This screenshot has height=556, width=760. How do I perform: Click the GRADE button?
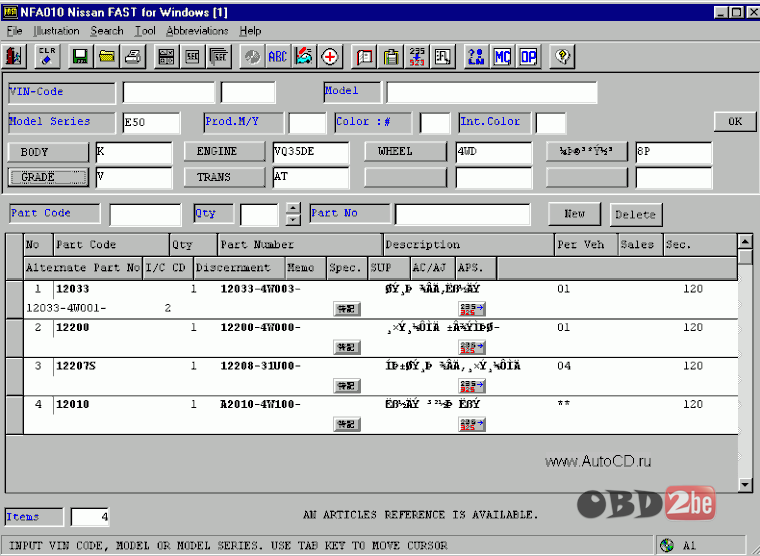point(48,177)
